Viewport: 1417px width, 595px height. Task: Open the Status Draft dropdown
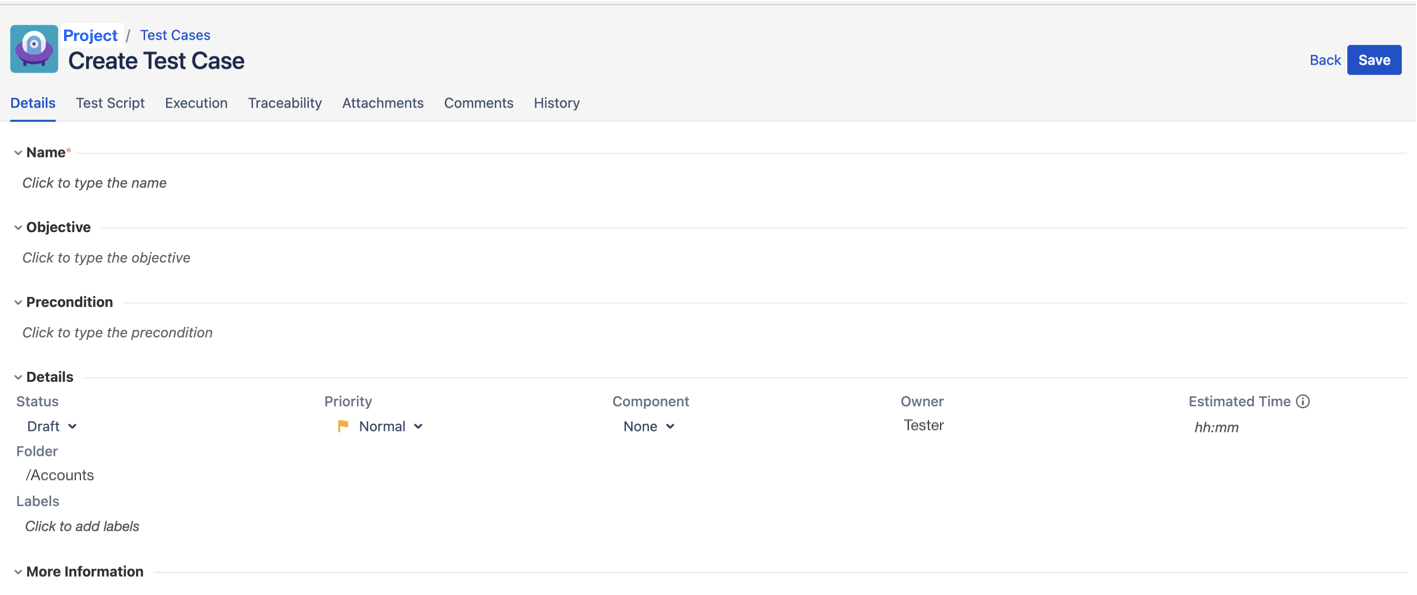52,426
